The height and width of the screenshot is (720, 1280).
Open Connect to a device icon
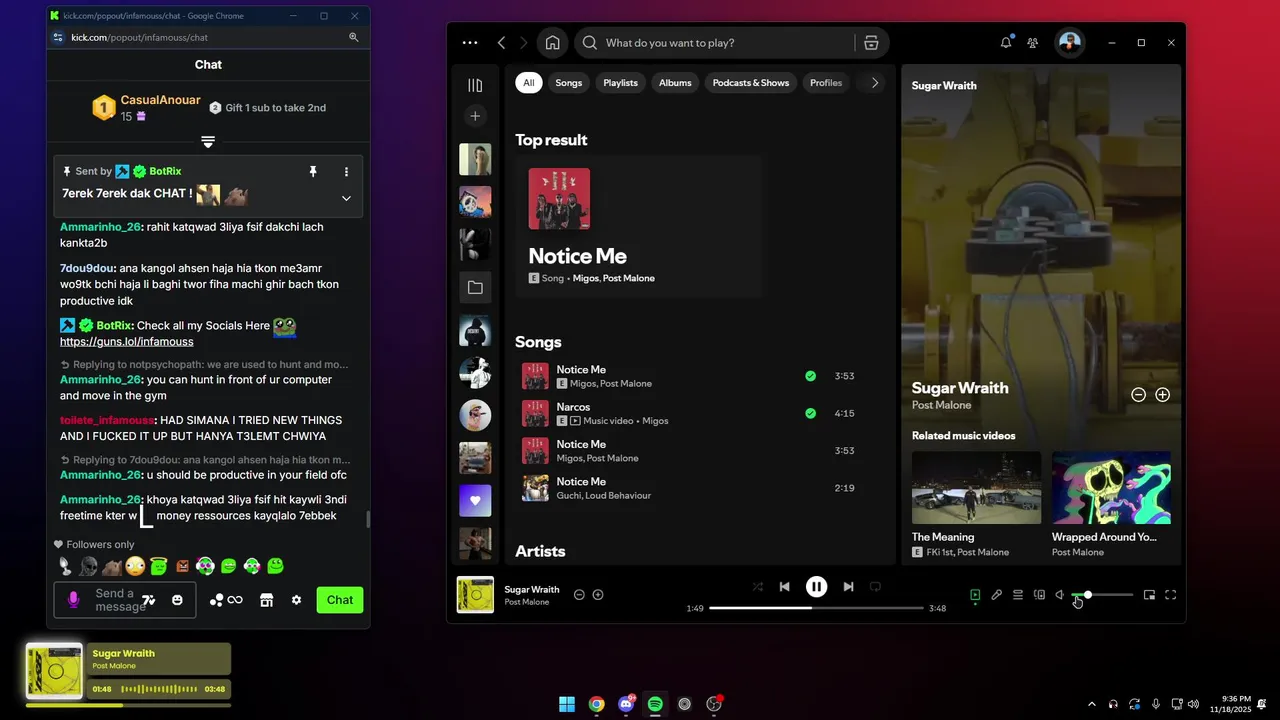click(x=1039, y=595)
